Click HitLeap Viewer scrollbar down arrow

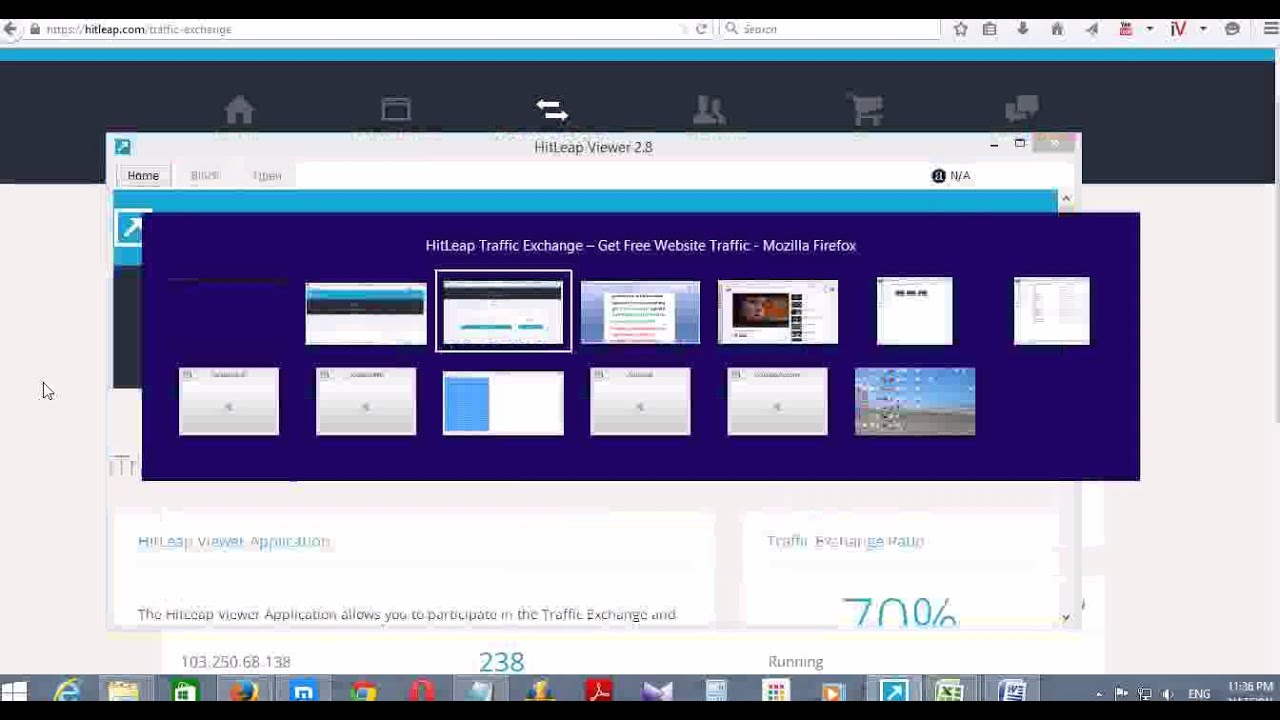(x=1066, y=617)
